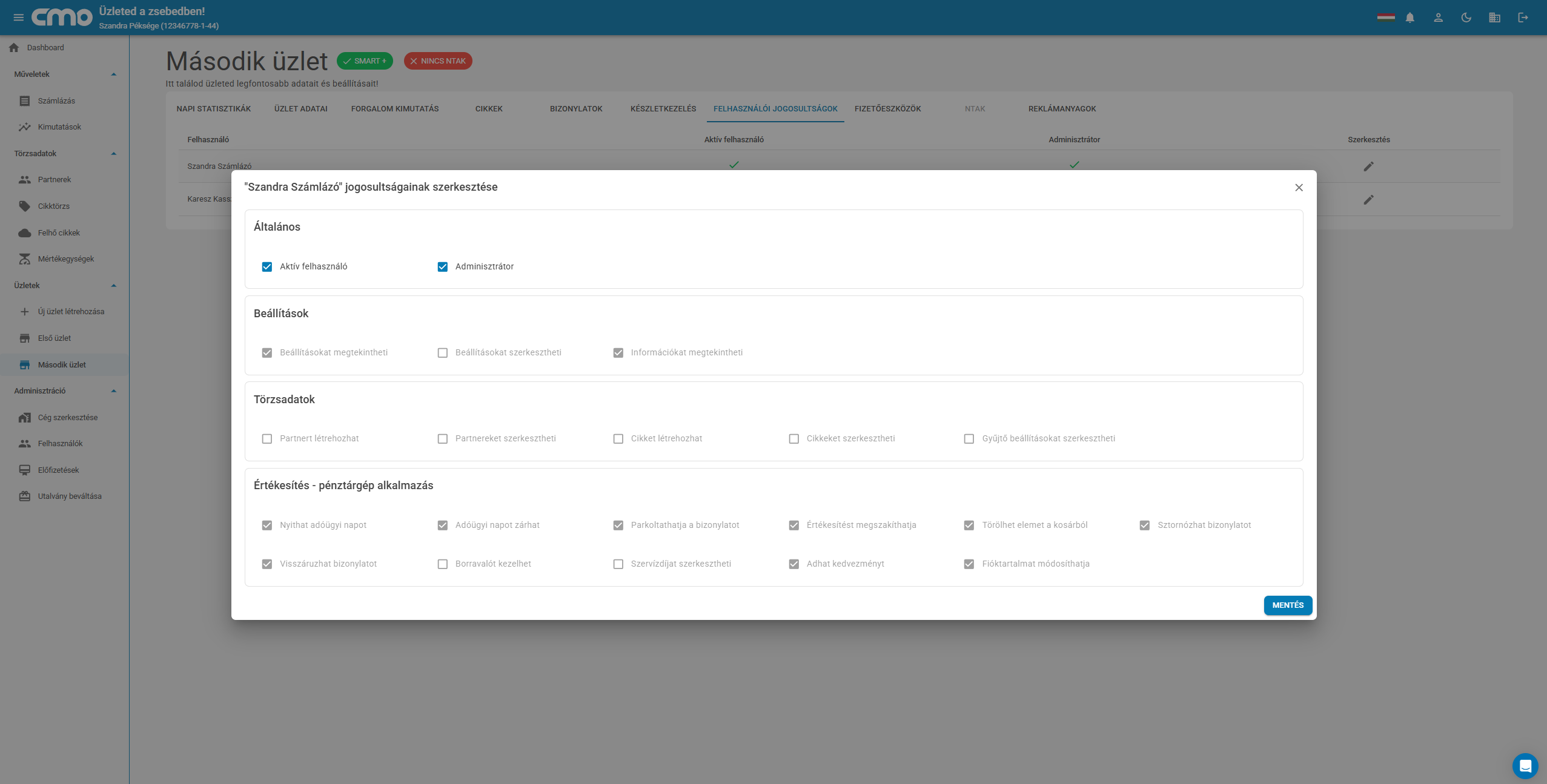Close the permissions dialog
This screenshot has width=1547, height=784.
click(x=1299, y=188)
